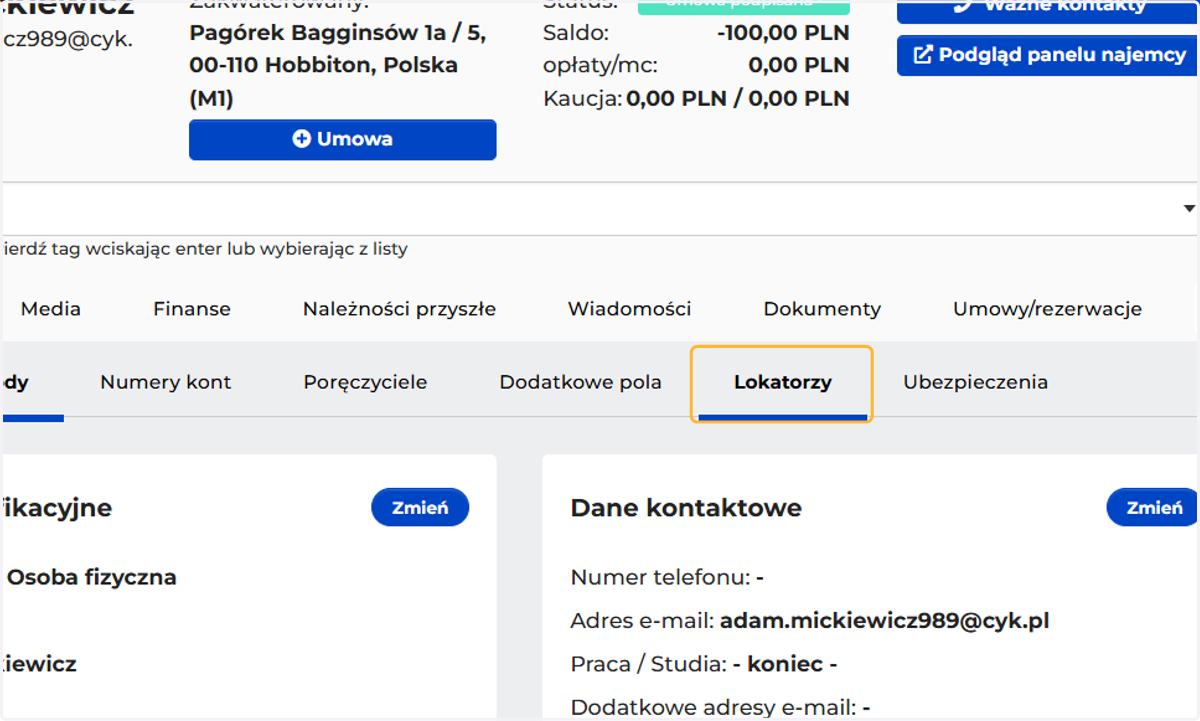Click the Dane kontaktowe heading

click(686, 508)
